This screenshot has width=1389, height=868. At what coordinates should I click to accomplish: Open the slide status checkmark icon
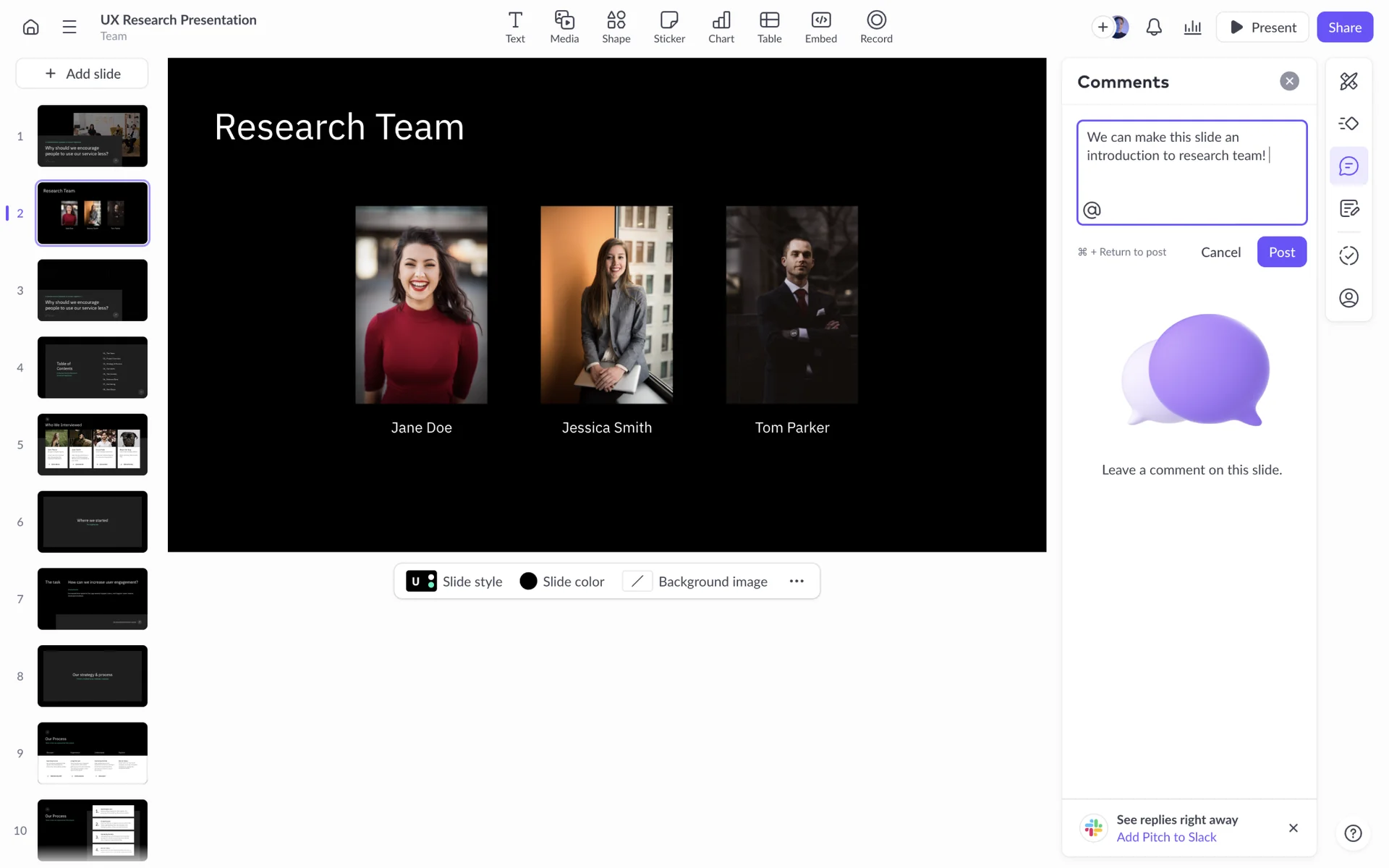click(x=1348, y=255)
